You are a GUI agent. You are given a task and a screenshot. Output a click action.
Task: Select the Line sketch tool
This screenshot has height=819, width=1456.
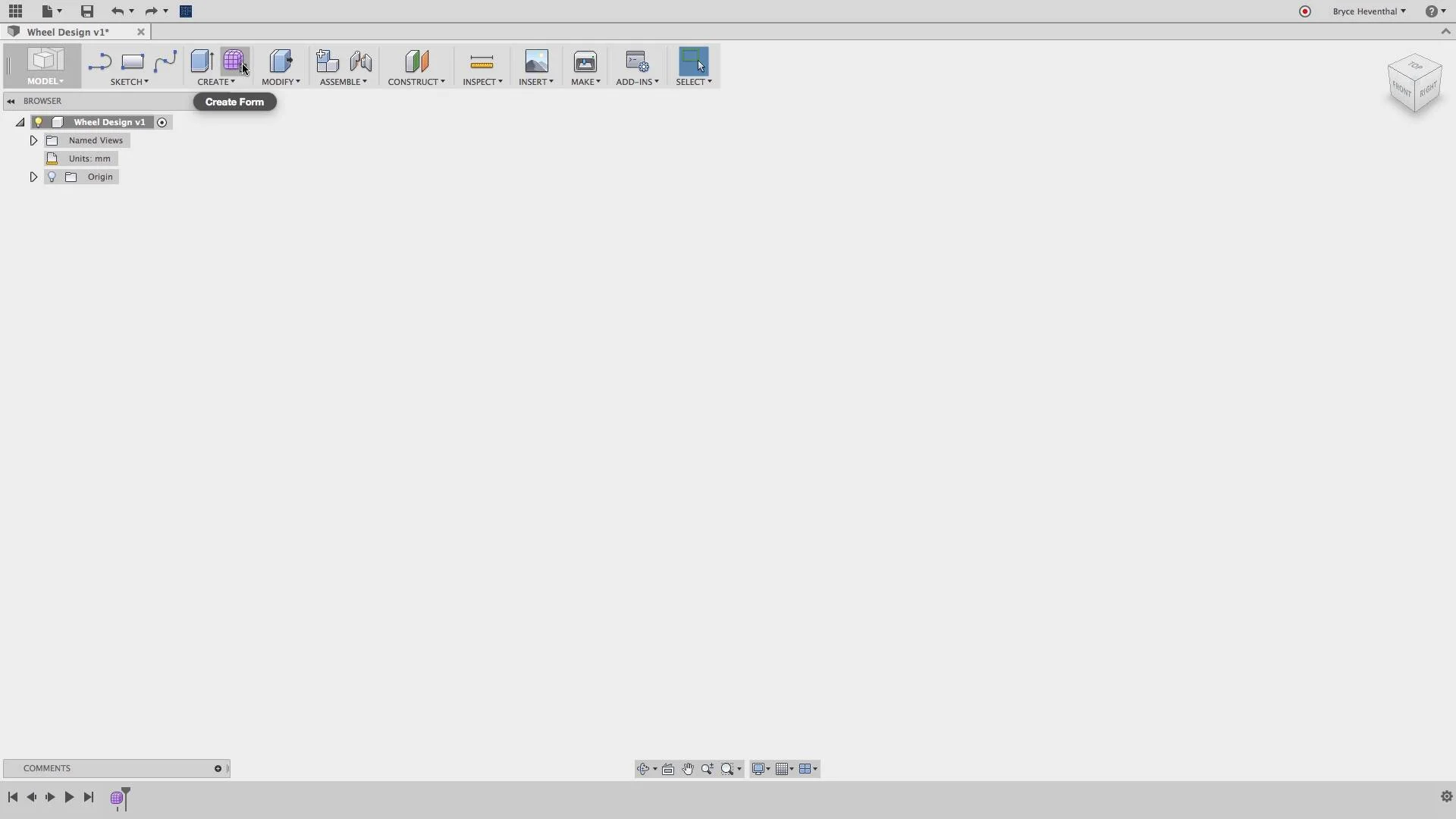pyautogui.click(x=99, y=61)
